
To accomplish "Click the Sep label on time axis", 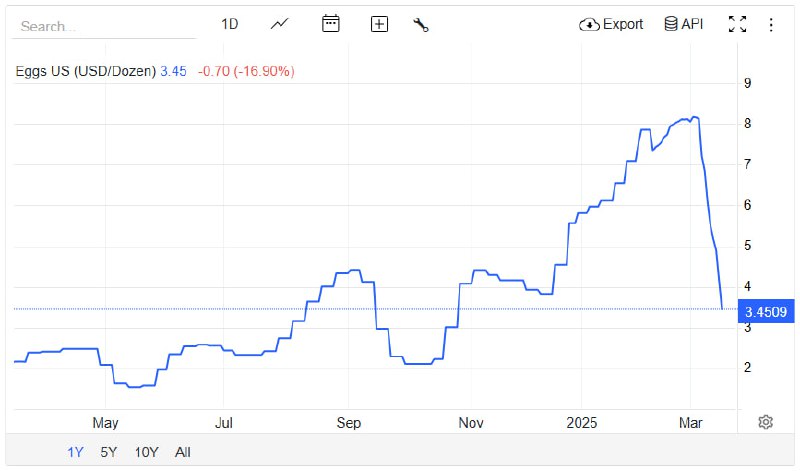I will (x=348, y=422).
